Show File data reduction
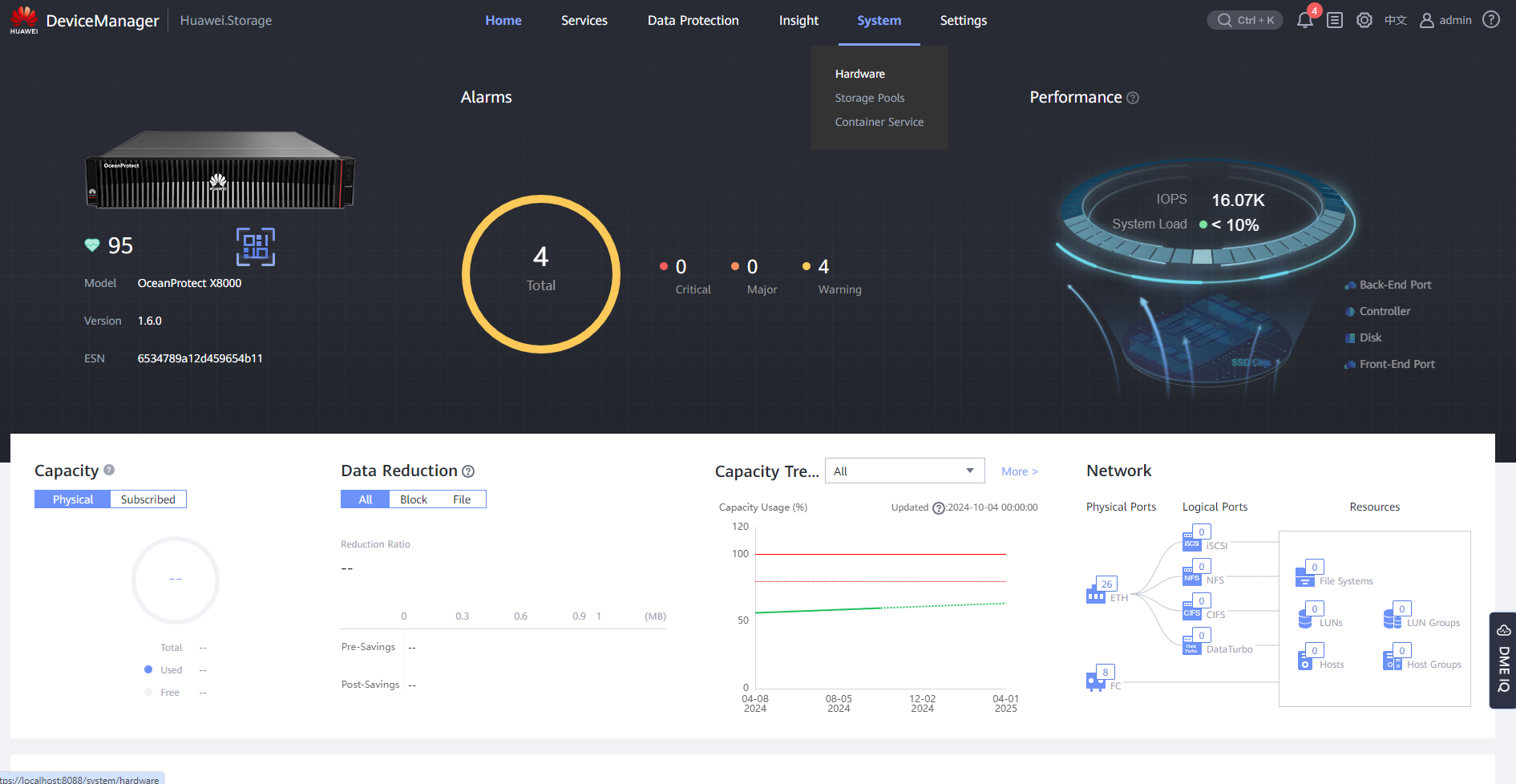The image size is (1516, 784). point(462,499)
